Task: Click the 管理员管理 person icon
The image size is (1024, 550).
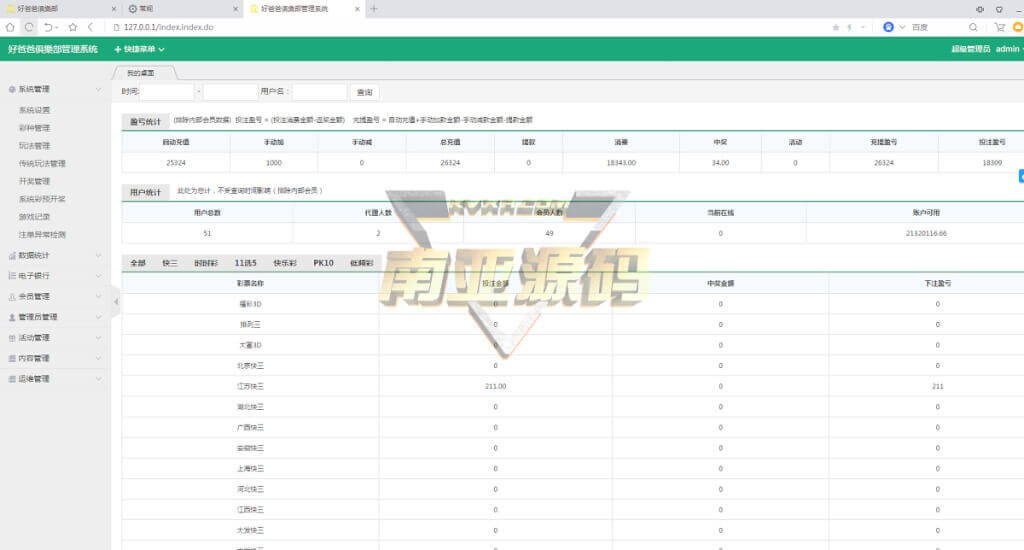Action: (x=12, y=317)
